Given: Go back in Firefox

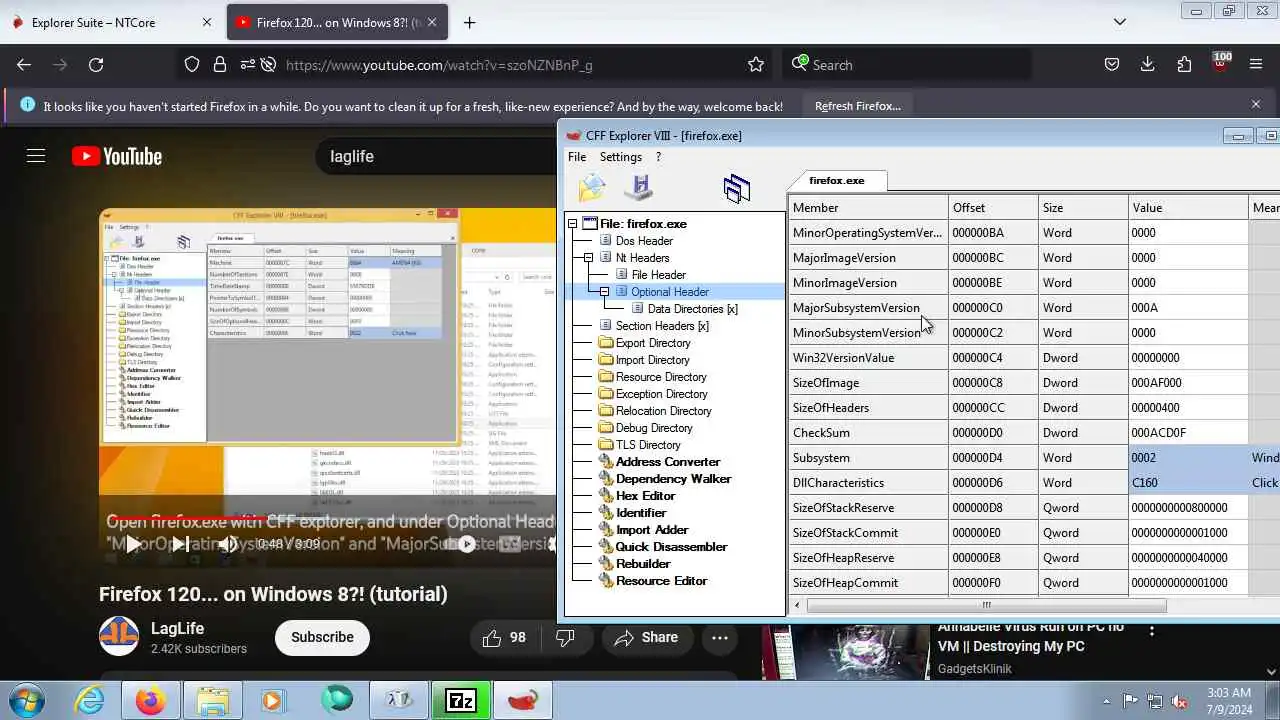Looking at the screenshot, I should (x=24, y=65).
